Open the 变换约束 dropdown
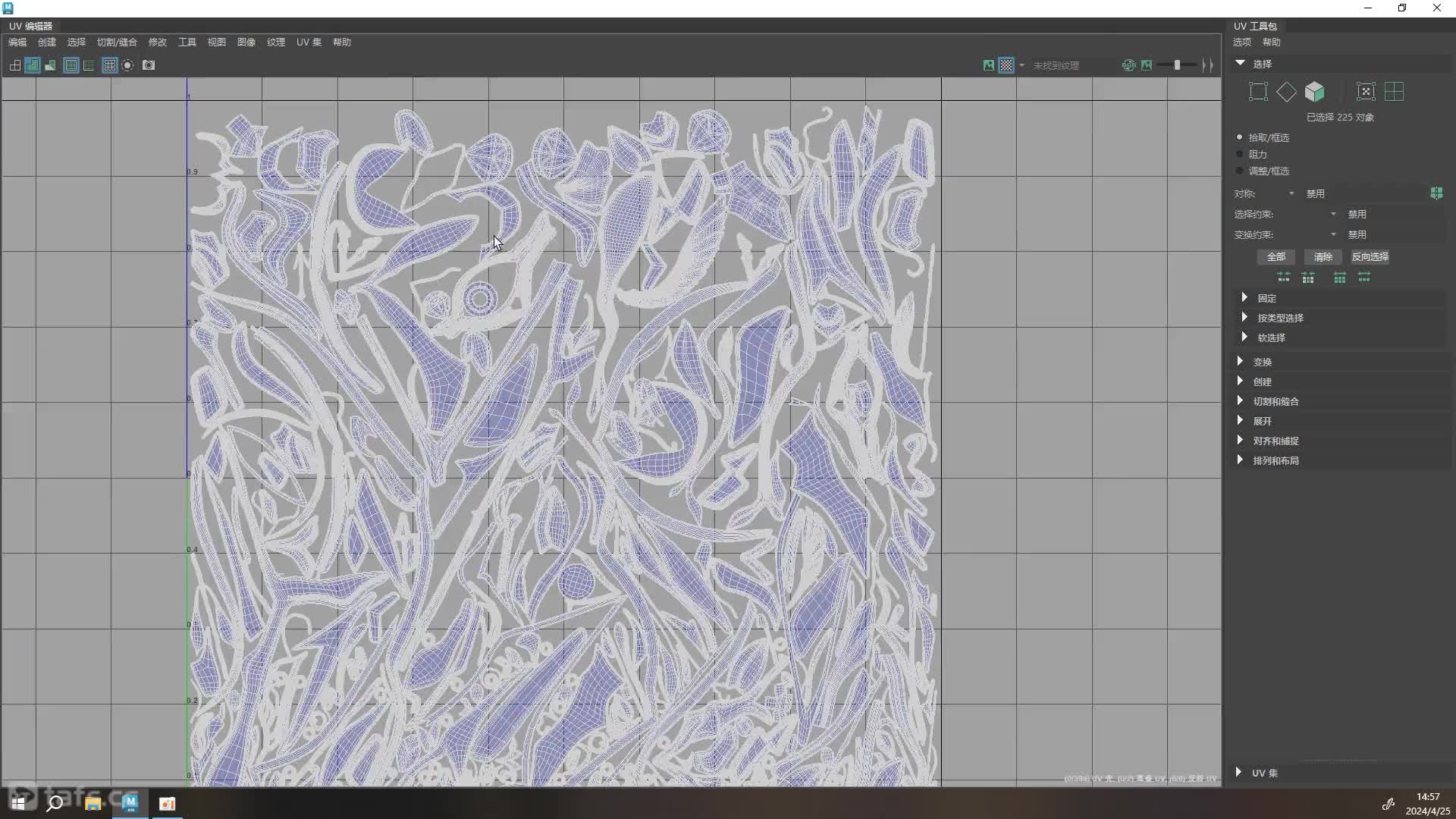 click(1333, 234)
